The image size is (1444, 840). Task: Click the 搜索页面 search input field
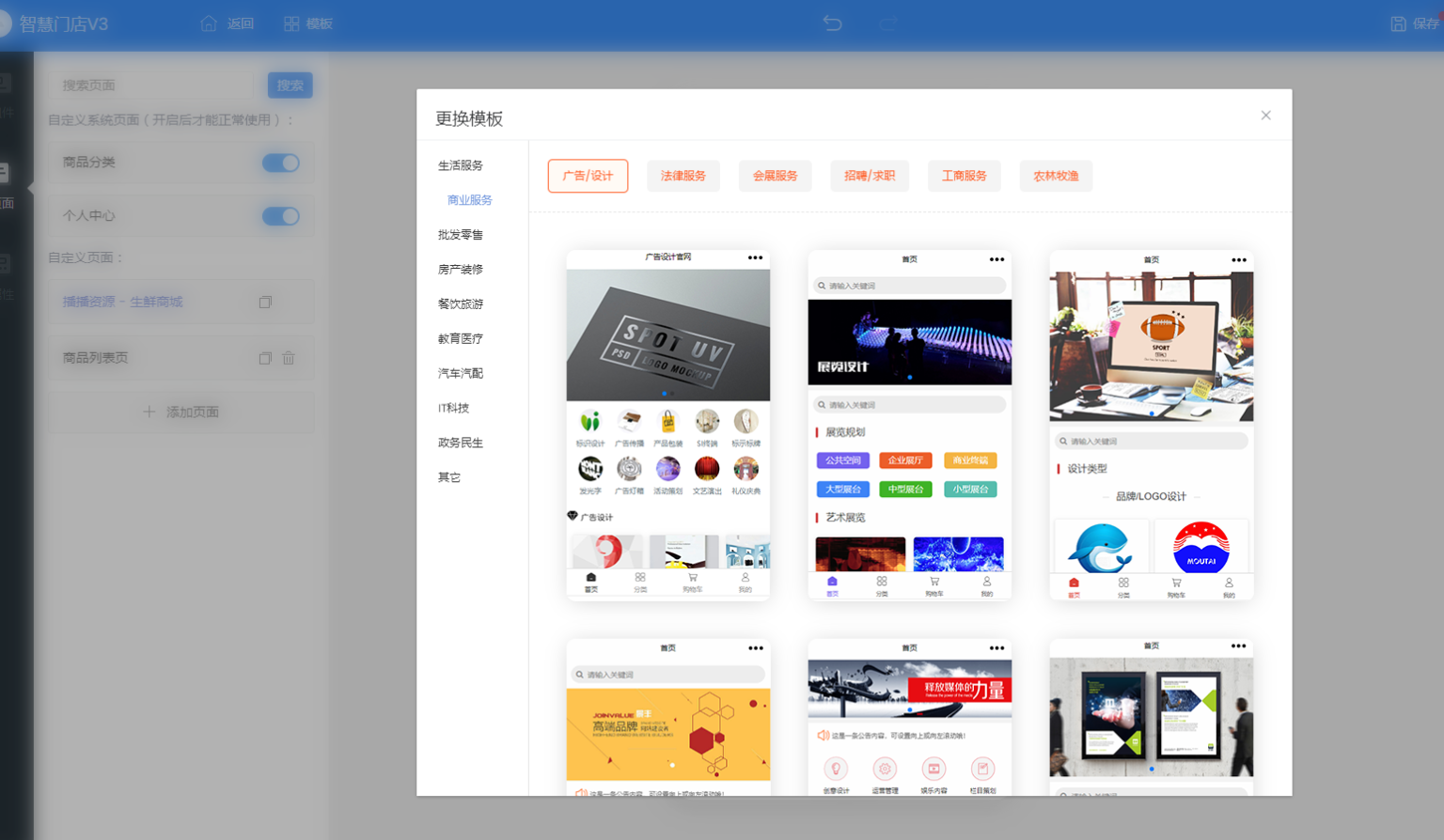(150, 85)
